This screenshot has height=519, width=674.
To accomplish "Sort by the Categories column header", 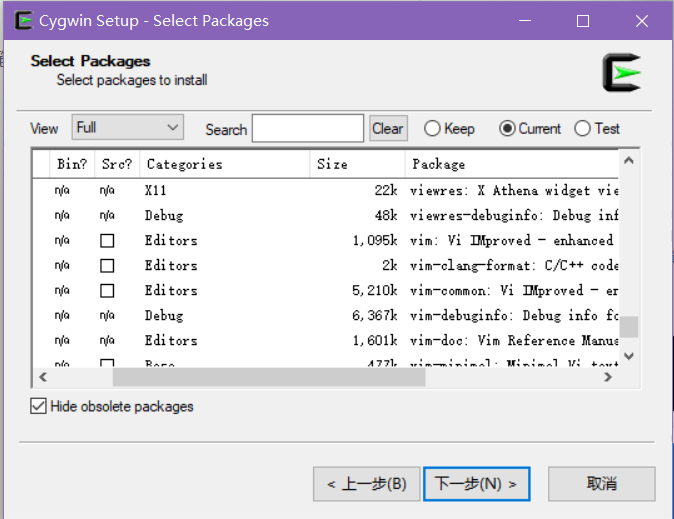I will coord(225,164).
